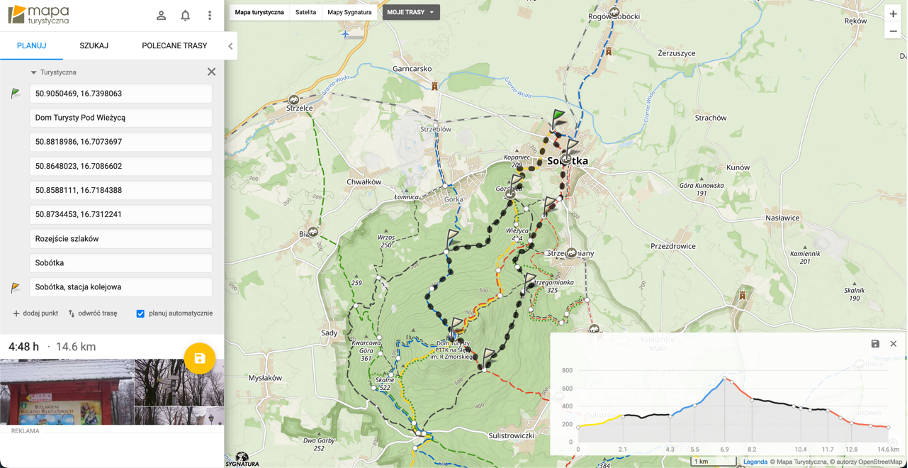Open the notifications bell
The image size is (908, 468).
[185, 15]
